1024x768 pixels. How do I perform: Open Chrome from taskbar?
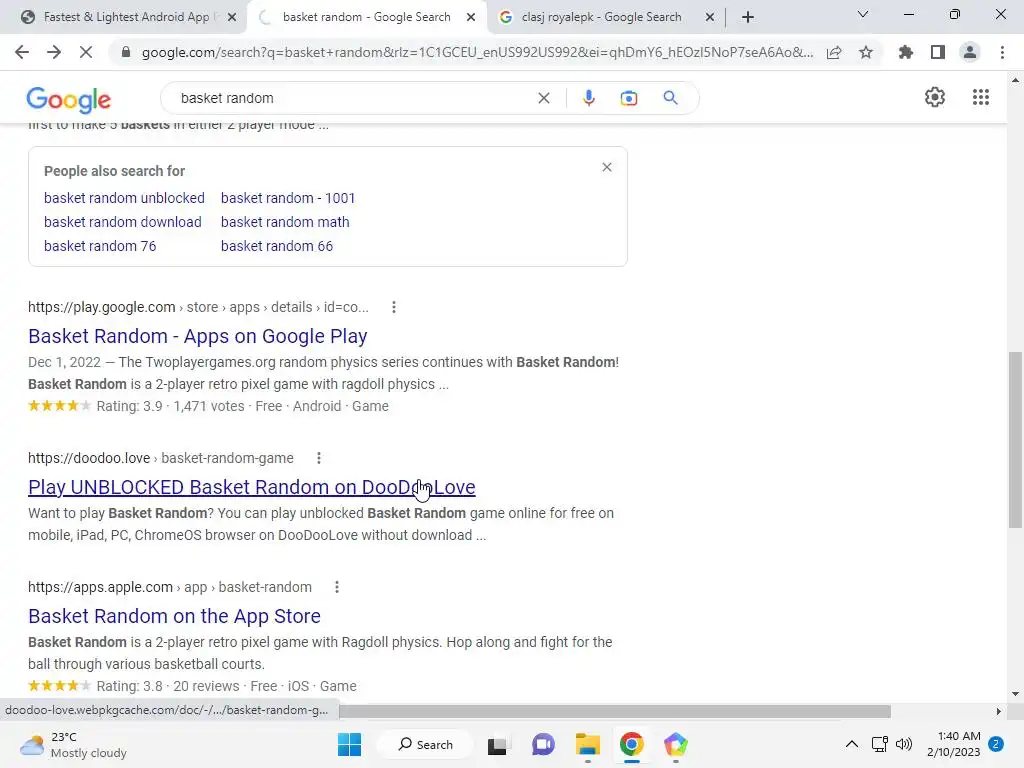(x=632, y=744)
